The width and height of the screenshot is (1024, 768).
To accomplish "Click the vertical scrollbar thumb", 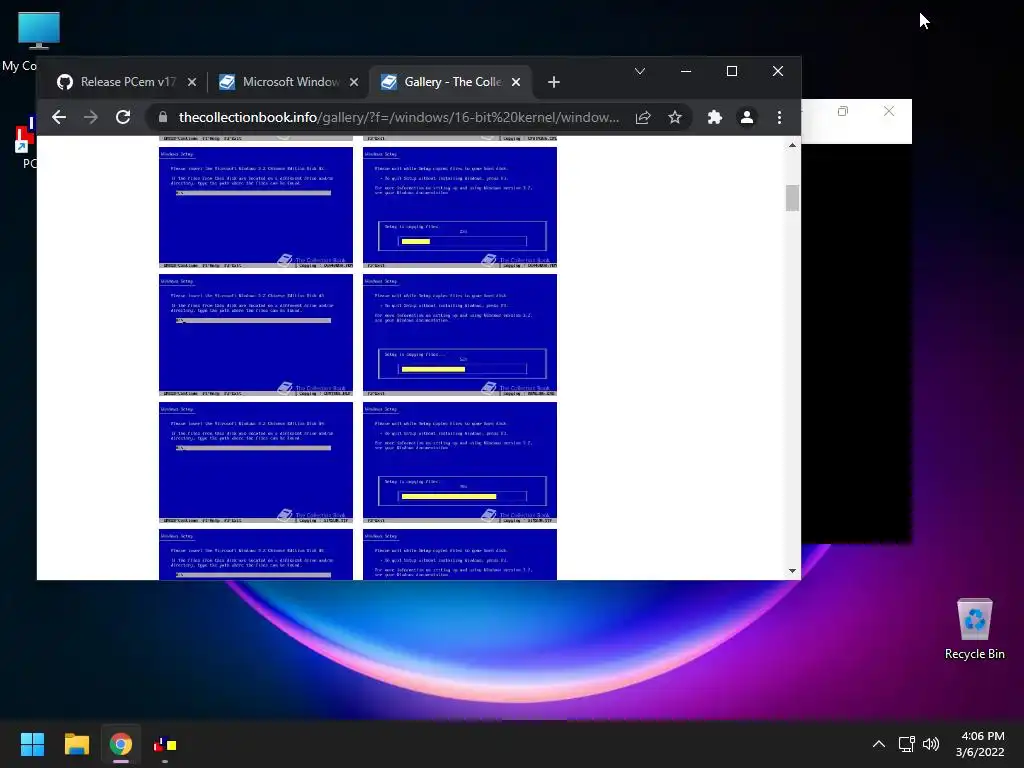I will pyautogui.click(x=792, y=198).
